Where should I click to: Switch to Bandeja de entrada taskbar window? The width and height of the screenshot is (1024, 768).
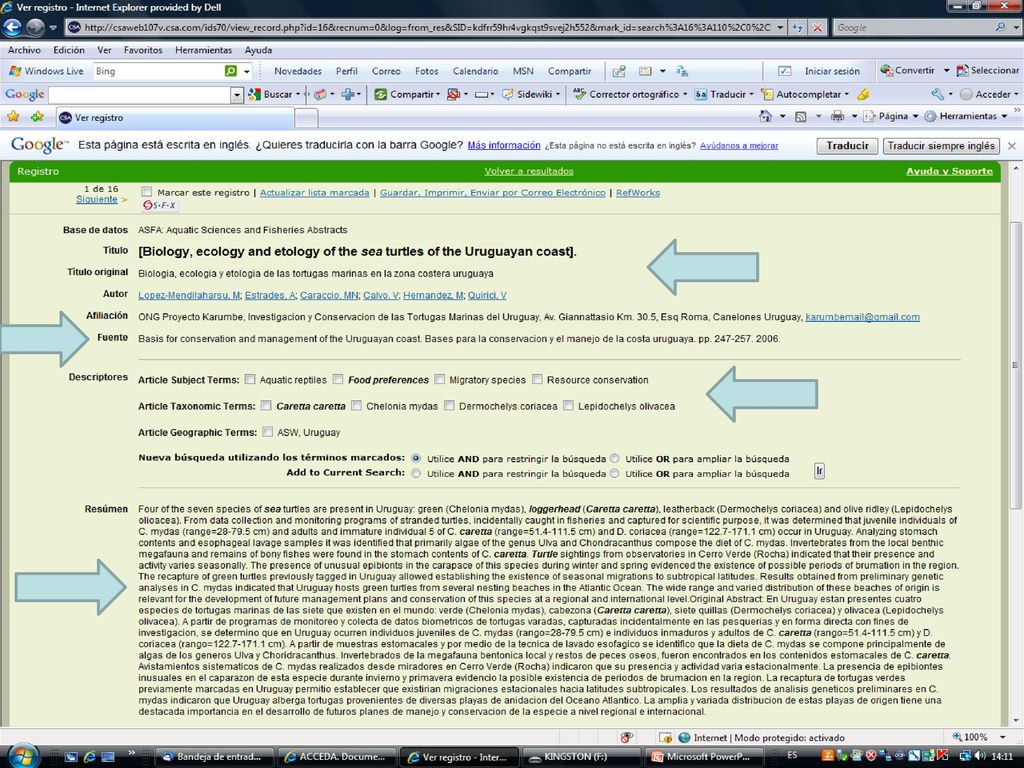click(215, 757)
